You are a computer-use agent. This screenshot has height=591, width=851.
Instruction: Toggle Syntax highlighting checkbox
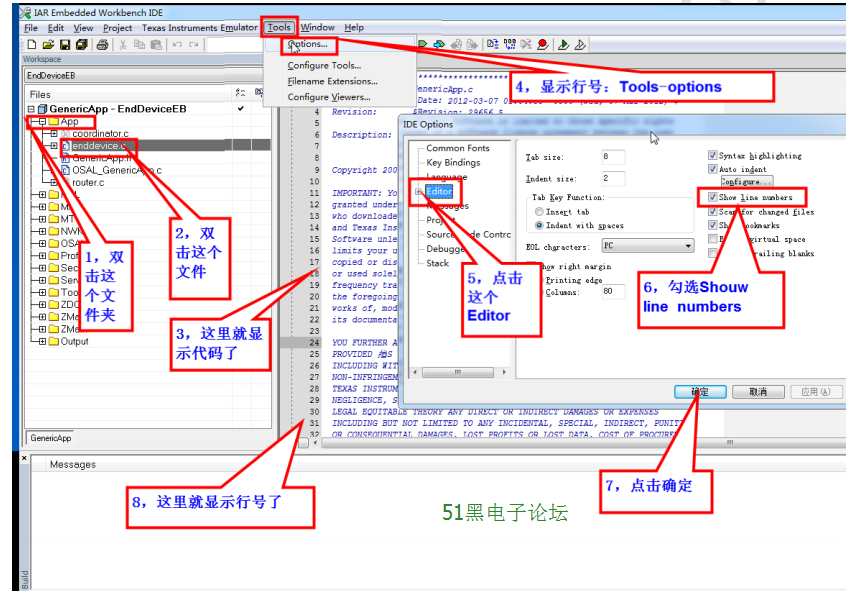point(713,155)
